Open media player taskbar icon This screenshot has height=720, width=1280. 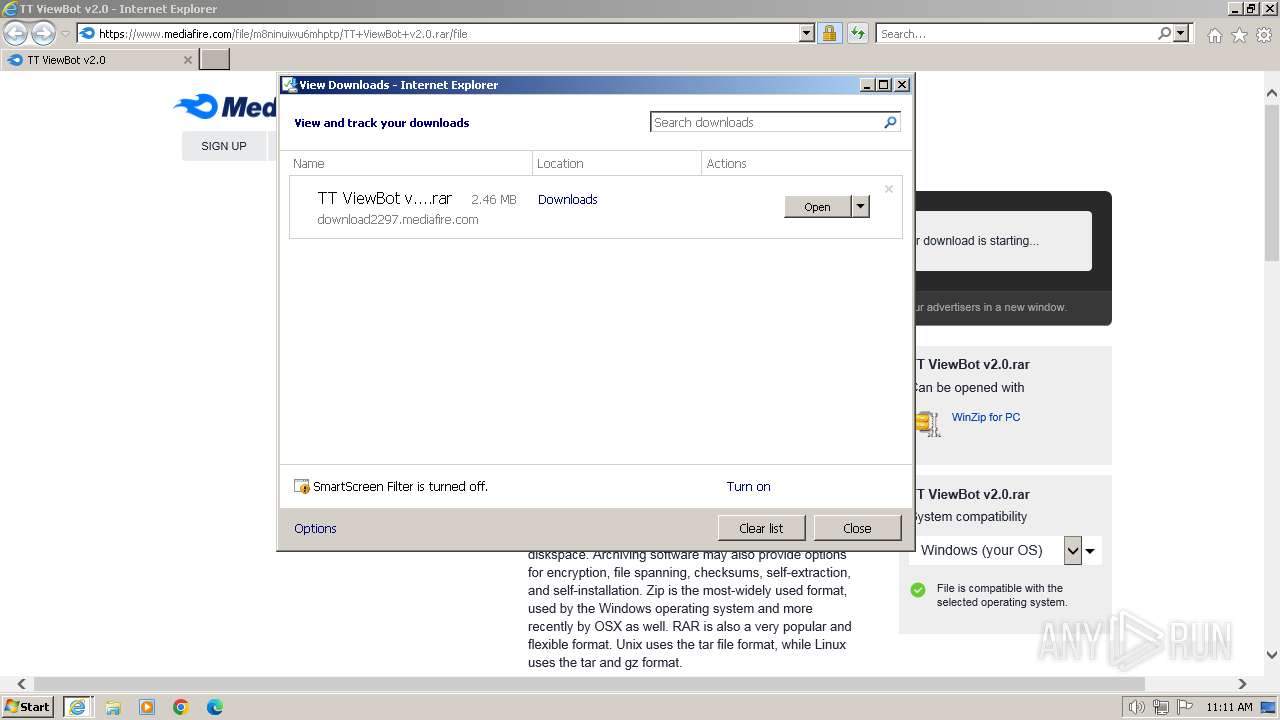coord(147,707)
